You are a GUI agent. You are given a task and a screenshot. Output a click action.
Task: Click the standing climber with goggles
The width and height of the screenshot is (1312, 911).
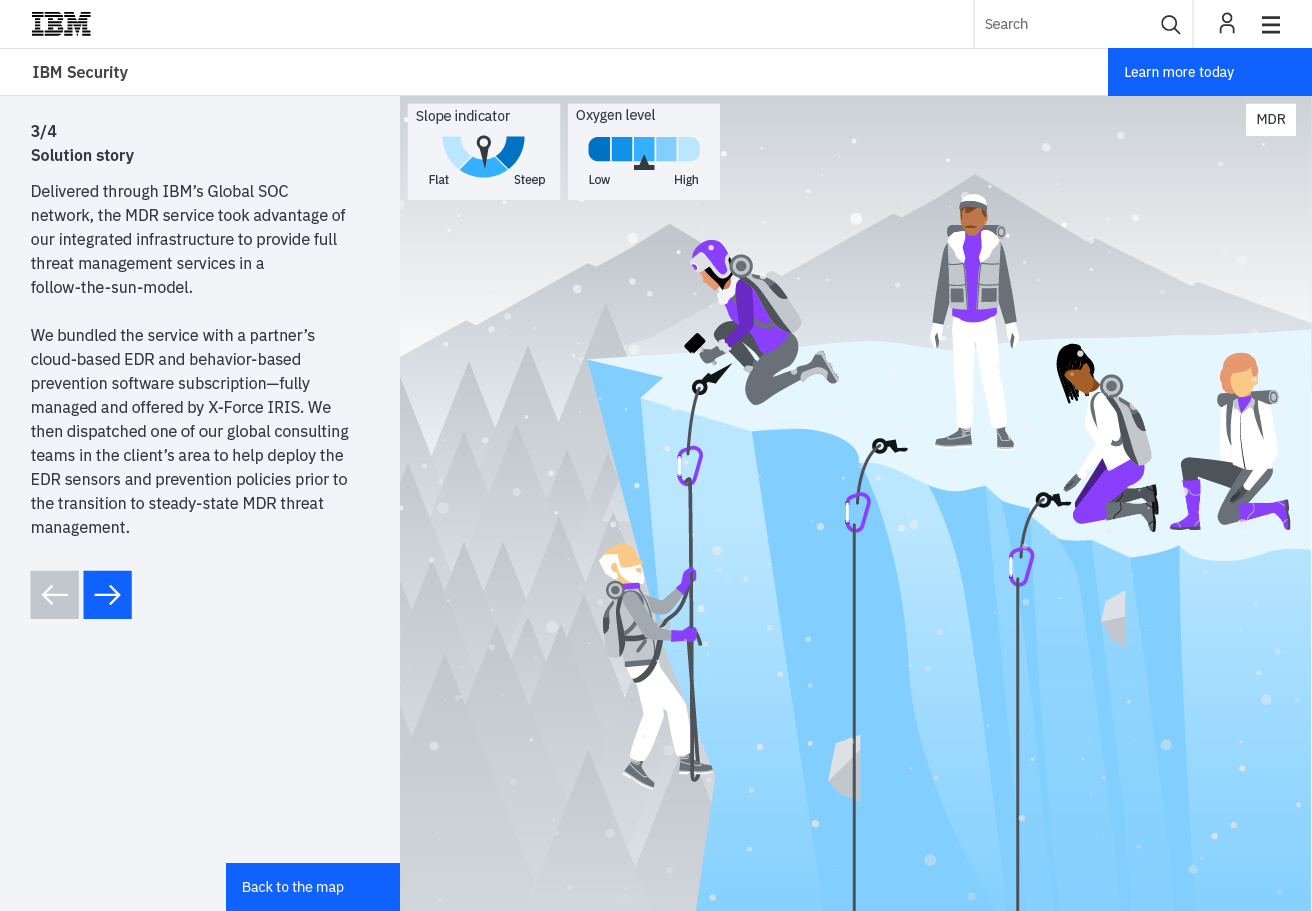click(974, 320)
